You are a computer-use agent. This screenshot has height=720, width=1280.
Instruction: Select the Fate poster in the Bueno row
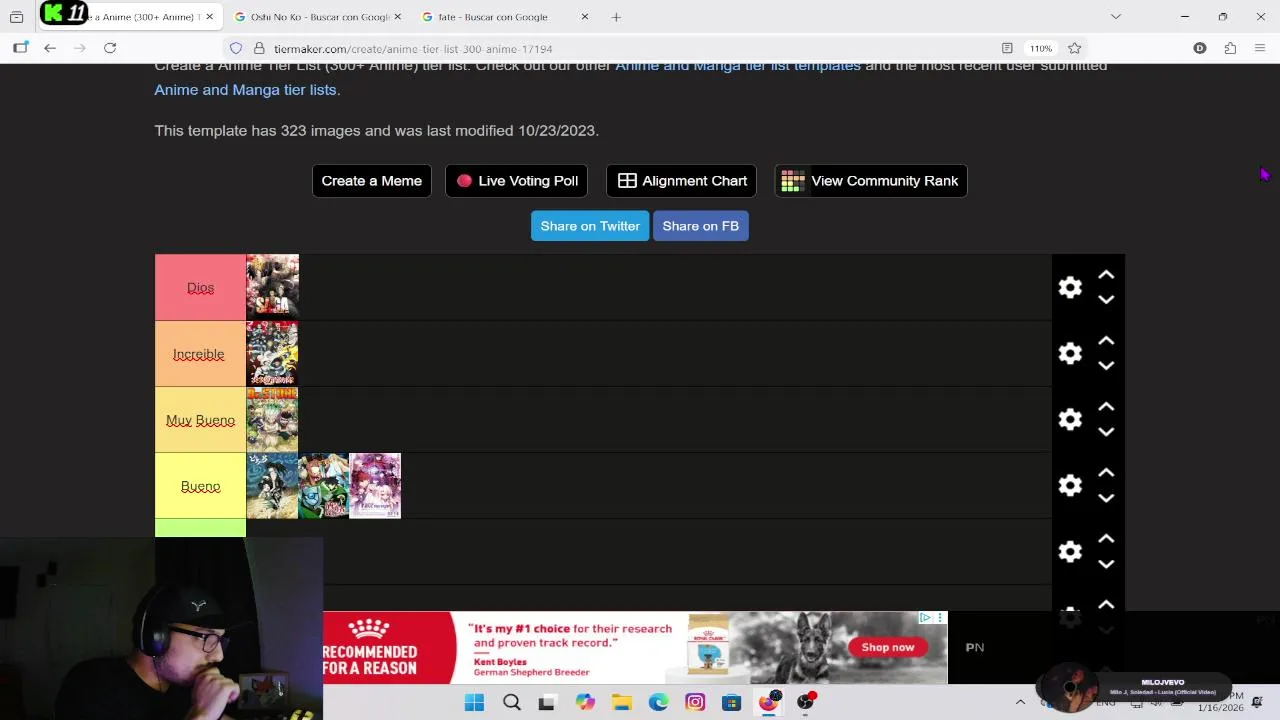coord(375,486)
